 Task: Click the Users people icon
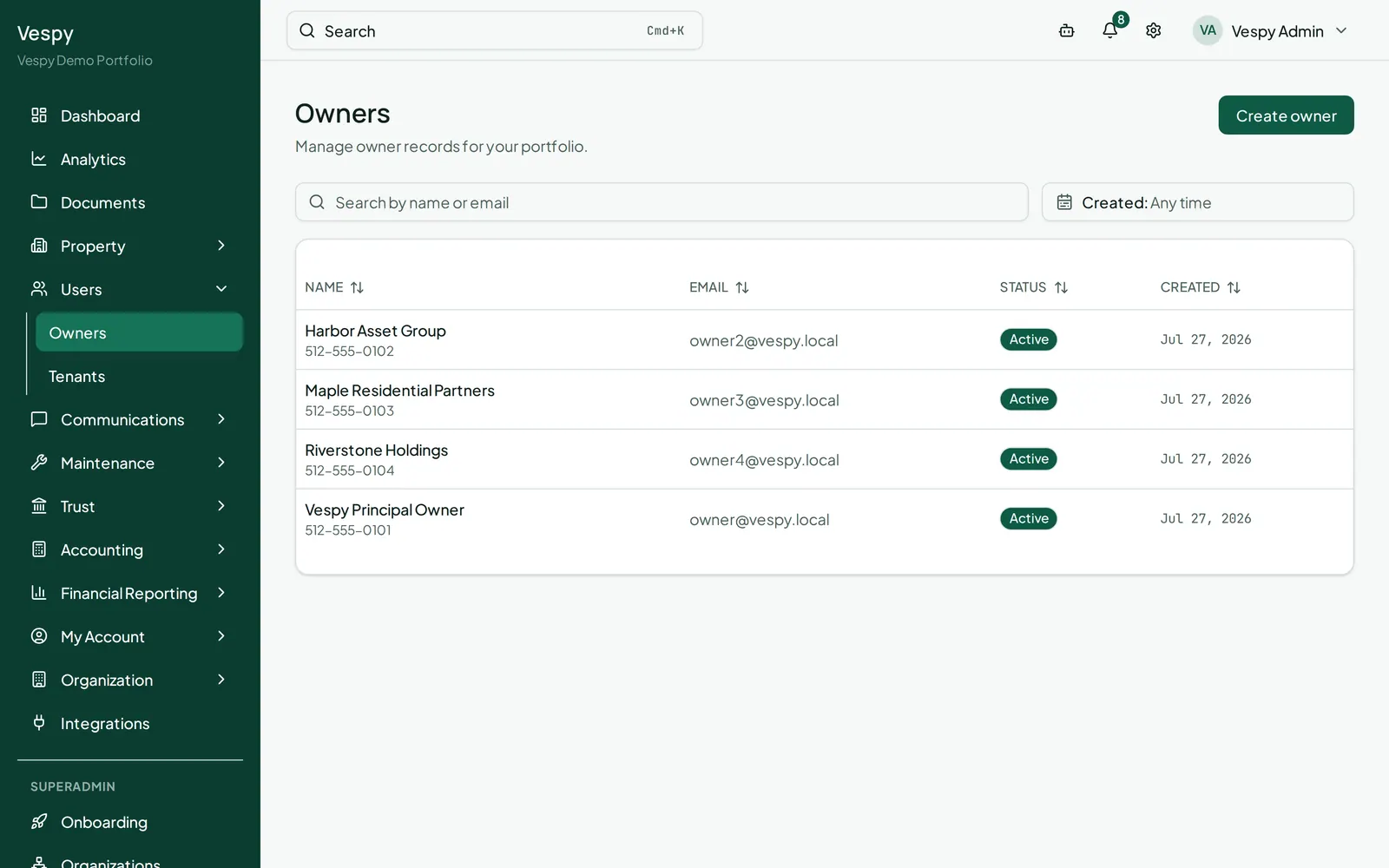point(39,289)
